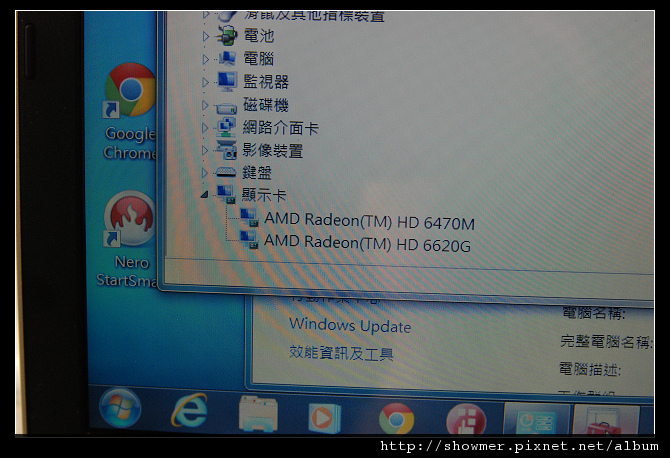Viewport: 670px width, 458px height.
Task: Select AMD Radeon(TM) HD 6470M entry
Action: (369, 220)
